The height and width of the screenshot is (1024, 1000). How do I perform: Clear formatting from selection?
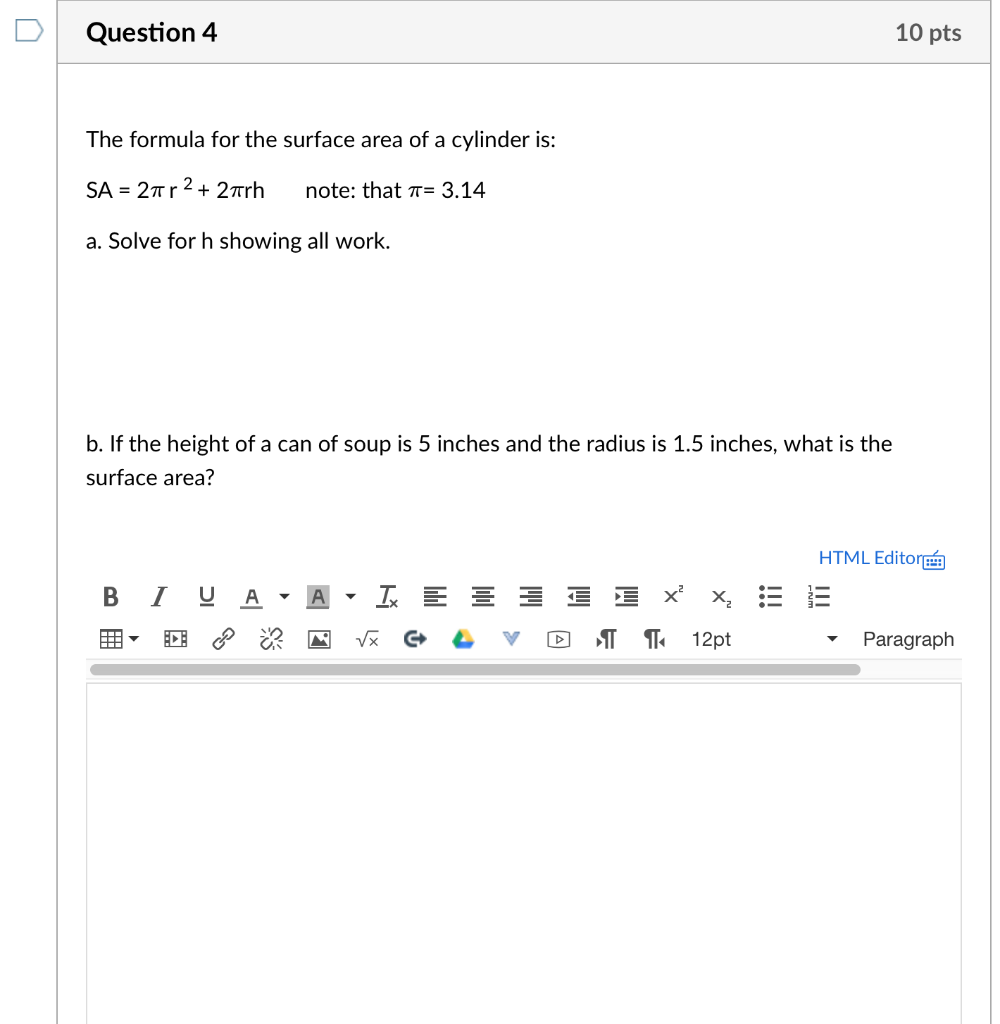387,596
